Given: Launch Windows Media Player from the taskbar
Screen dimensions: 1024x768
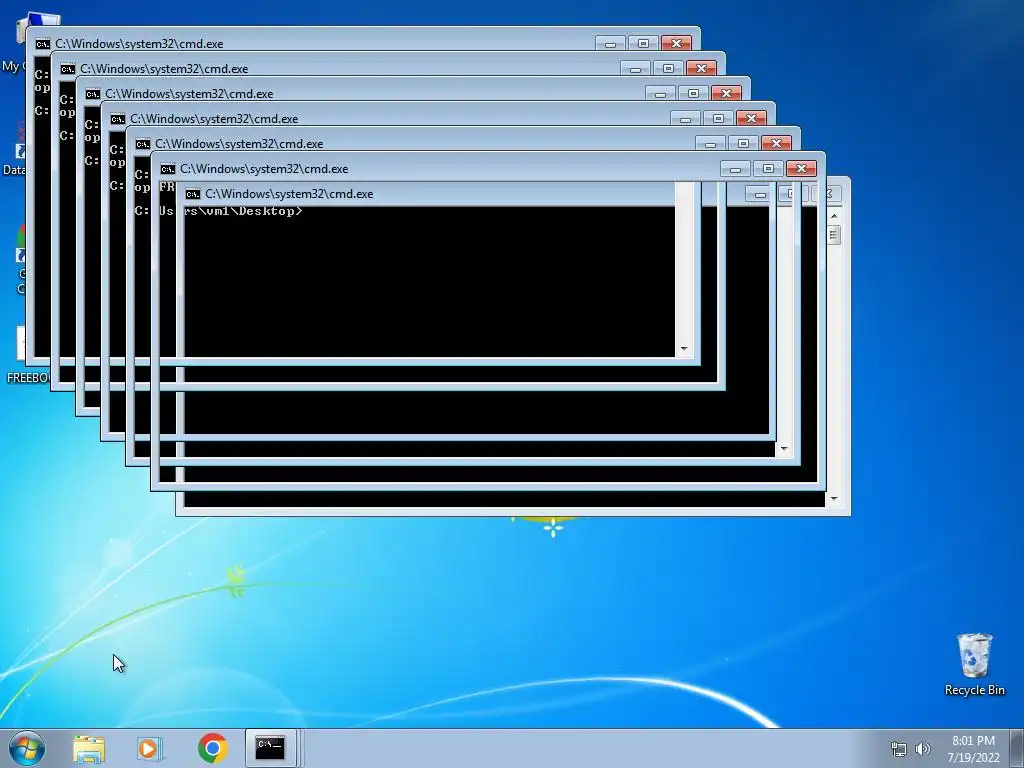Looking at the screenshot, I should pyautogui.click(x=150, y=748).
